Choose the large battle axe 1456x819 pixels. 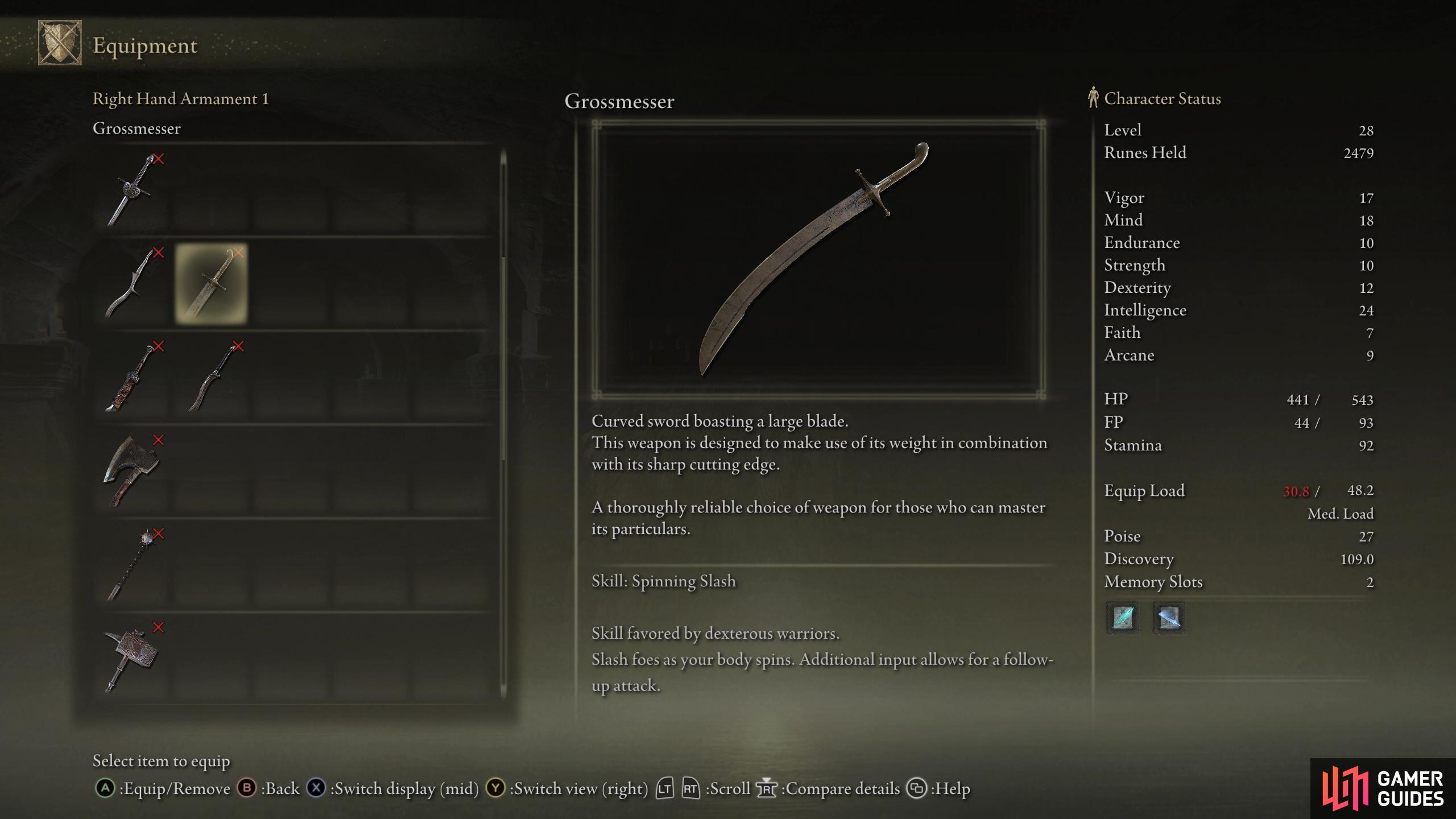tap(132, 471)
